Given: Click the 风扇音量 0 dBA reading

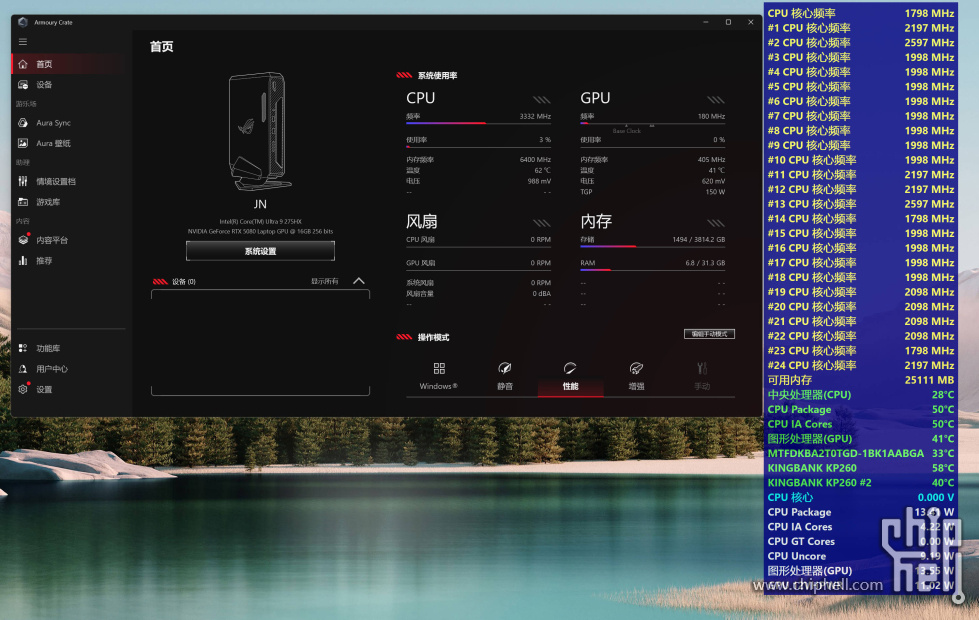Looking at the screenshot, I should 478,293.
